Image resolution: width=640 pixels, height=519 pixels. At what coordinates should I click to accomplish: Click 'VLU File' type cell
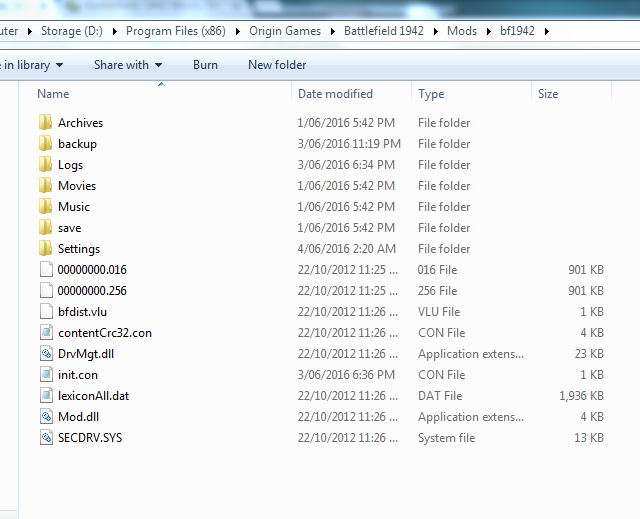(439, 312)
